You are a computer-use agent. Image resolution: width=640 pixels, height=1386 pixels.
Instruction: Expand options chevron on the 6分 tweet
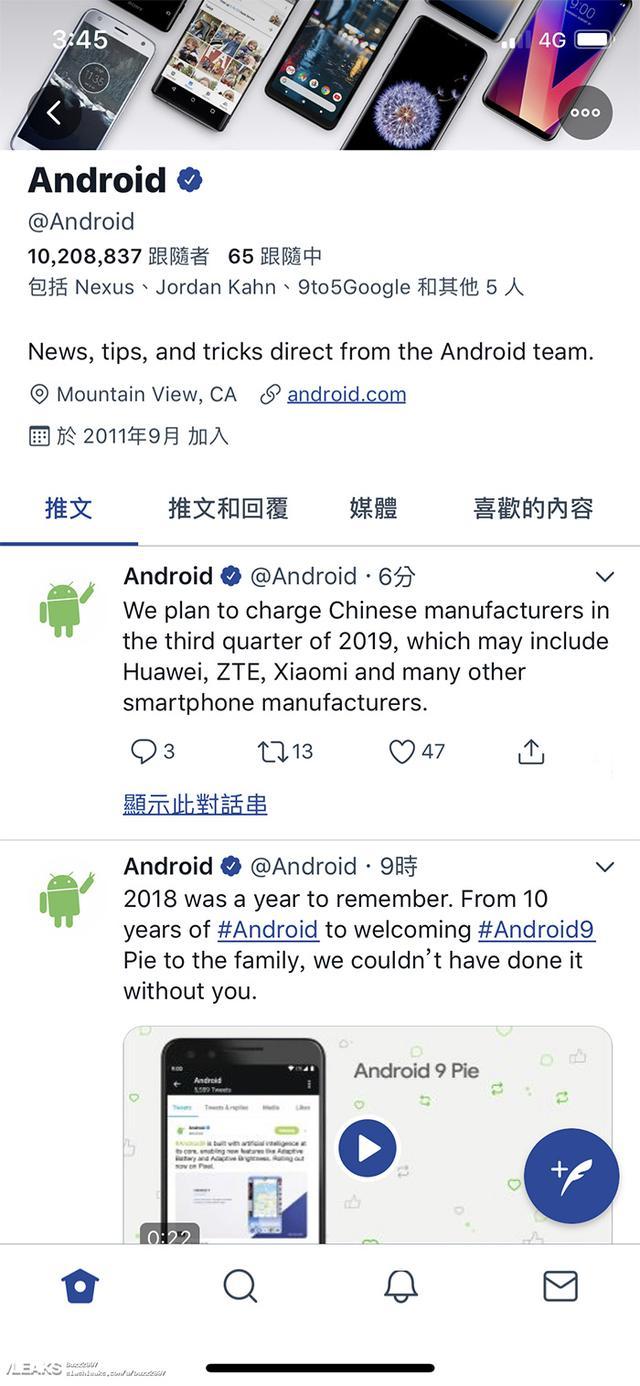click(604, 577)
